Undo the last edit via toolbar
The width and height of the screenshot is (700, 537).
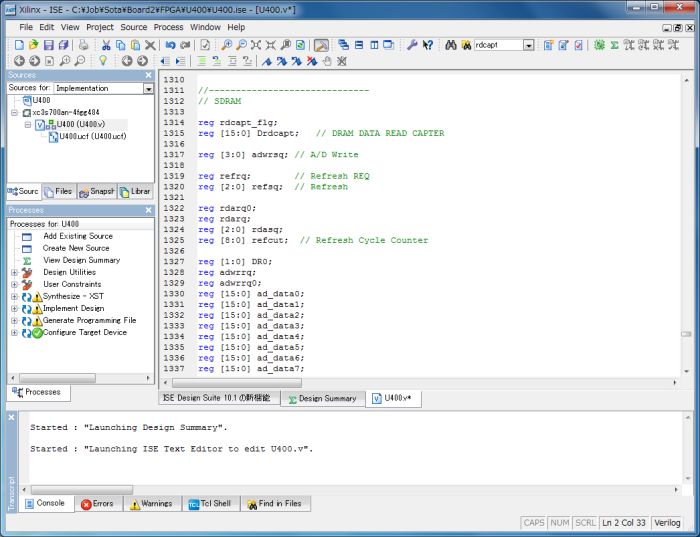[x=170, y=45]
